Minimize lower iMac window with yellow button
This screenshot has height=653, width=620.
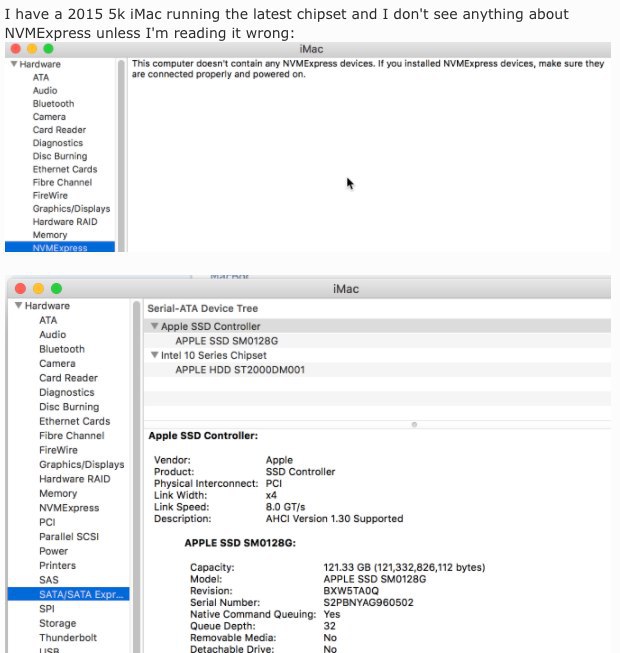click(x=38, y=289)
